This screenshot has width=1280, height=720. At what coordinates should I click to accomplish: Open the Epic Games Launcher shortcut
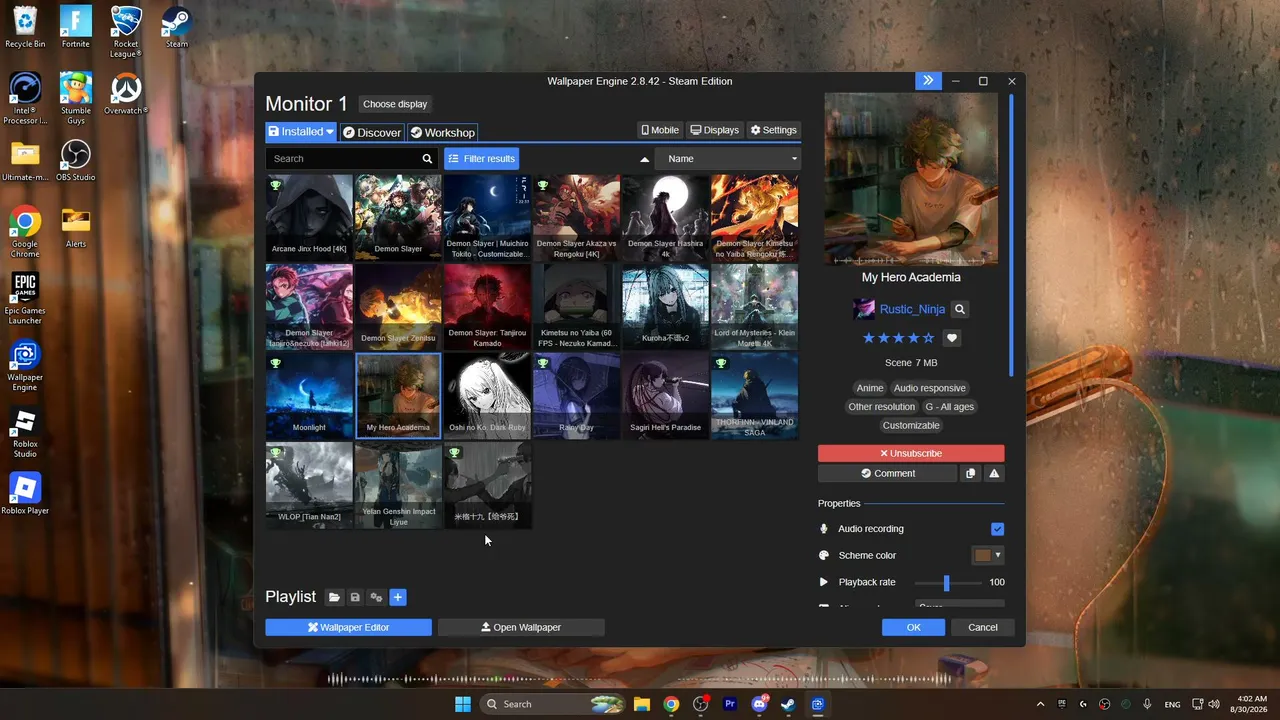point(25,298)
